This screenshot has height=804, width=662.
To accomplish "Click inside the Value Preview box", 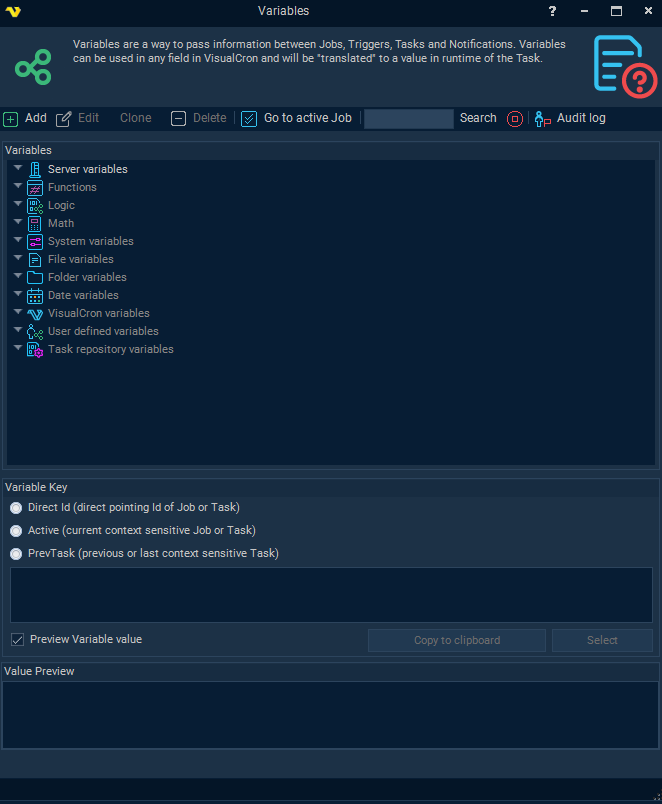I will (331, 715).
